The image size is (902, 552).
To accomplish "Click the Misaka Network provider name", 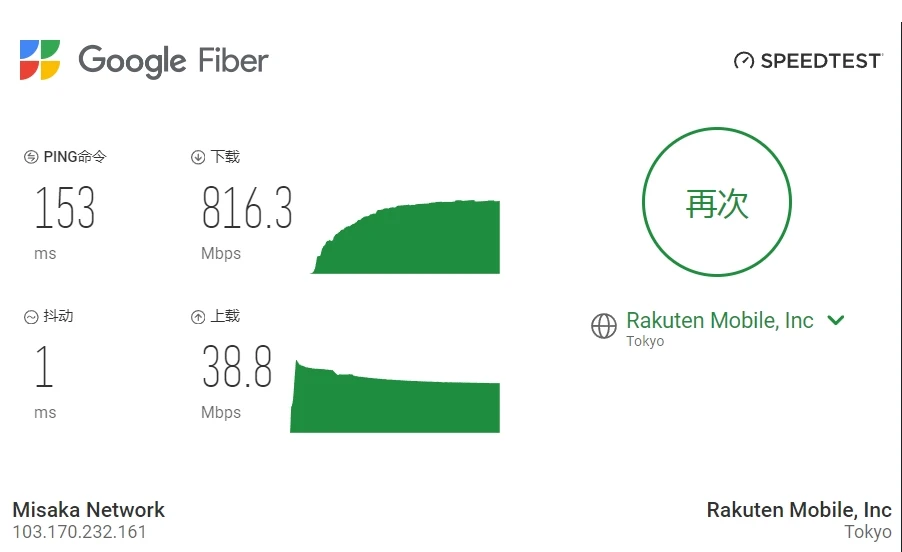I will pyautogui.click(x=89, y=510).
